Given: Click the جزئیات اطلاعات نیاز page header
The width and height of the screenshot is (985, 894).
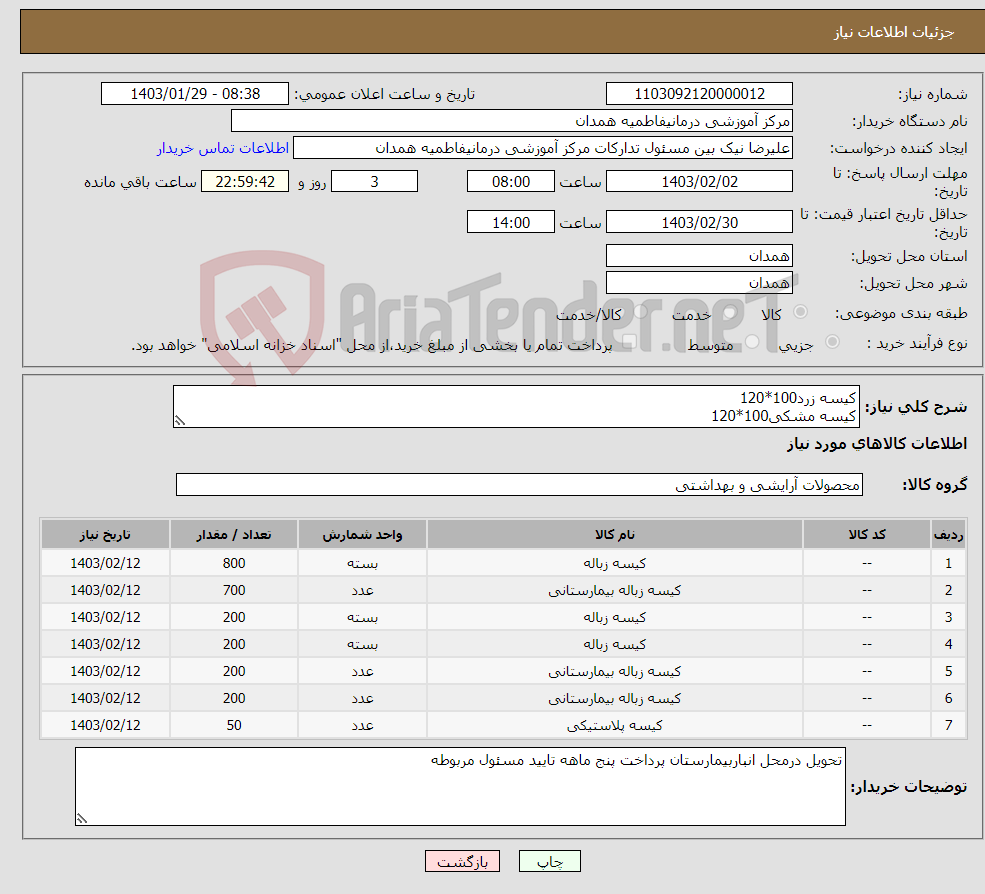Looking at the screenshot, I should [x=894, y=32].
